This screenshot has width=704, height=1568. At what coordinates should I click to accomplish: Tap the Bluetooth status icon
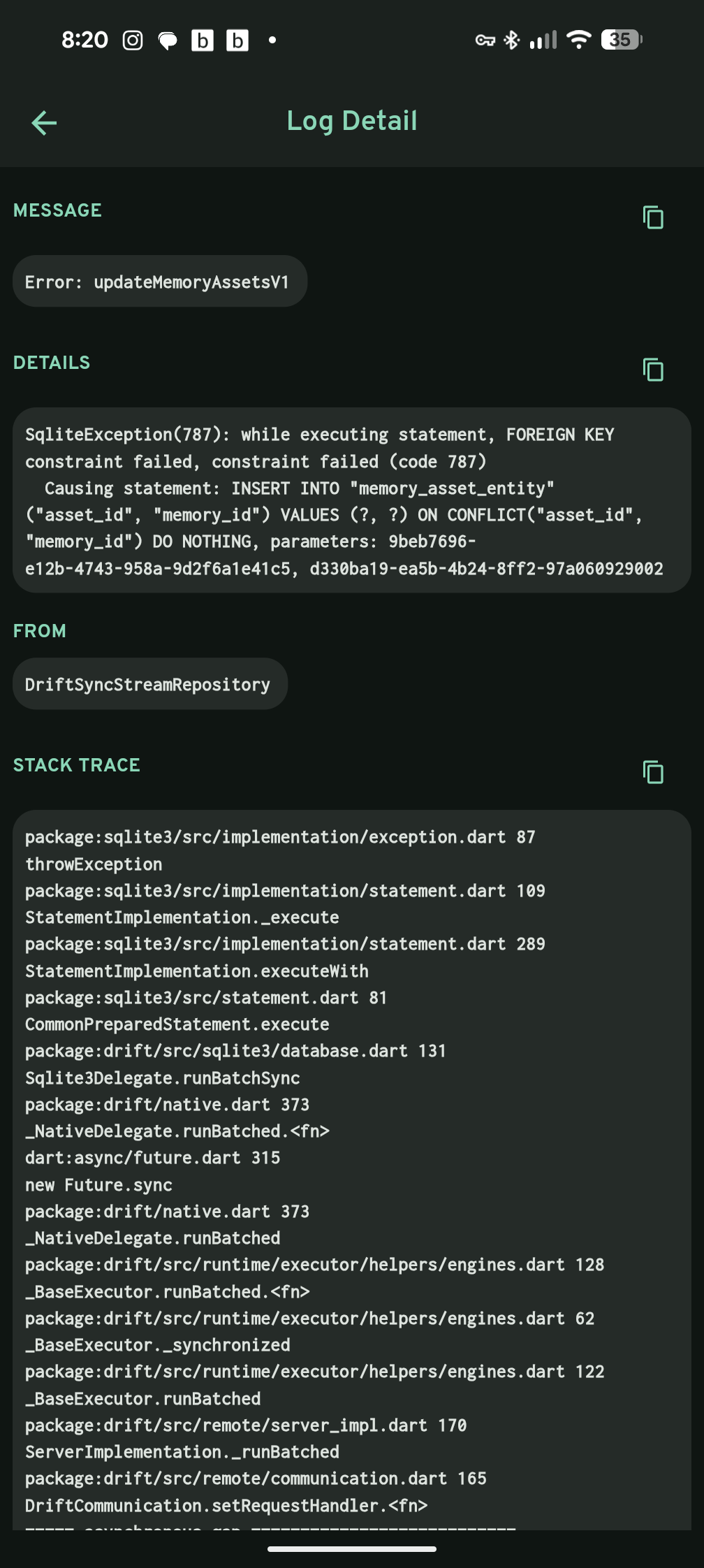(x=512, y=40)
